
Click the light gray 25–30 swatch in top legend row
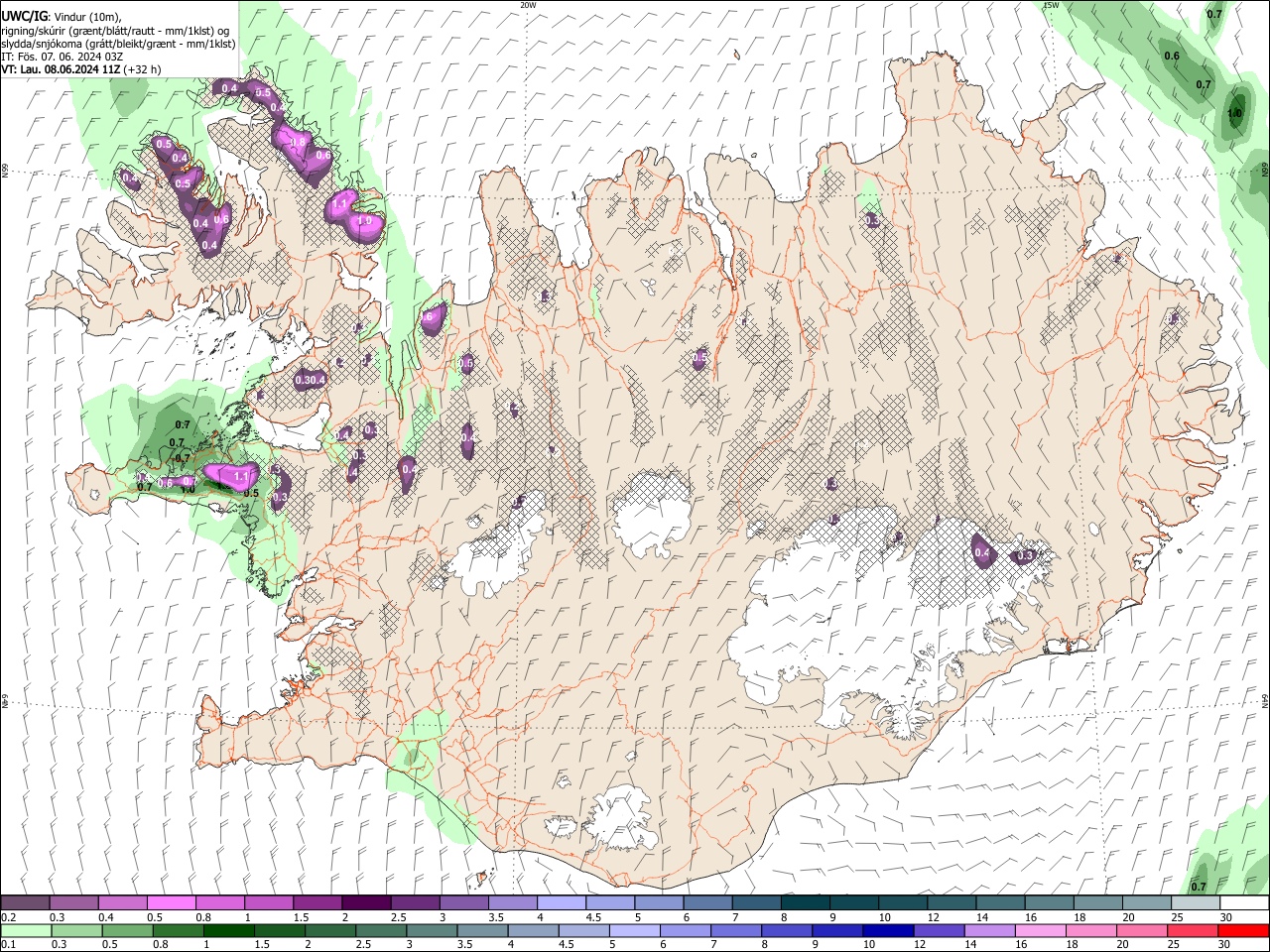pyautogui.click(x=1196, y=903)
